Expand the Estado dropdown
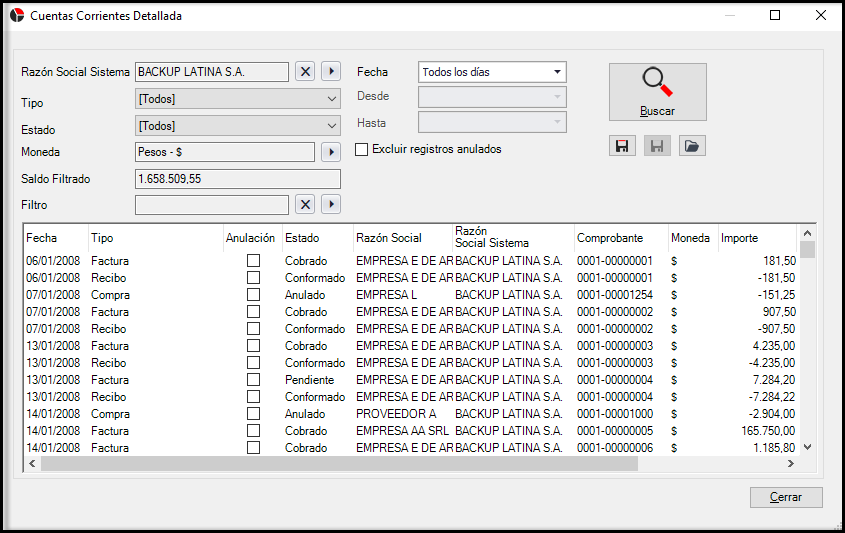 click(x=332, y=126)
